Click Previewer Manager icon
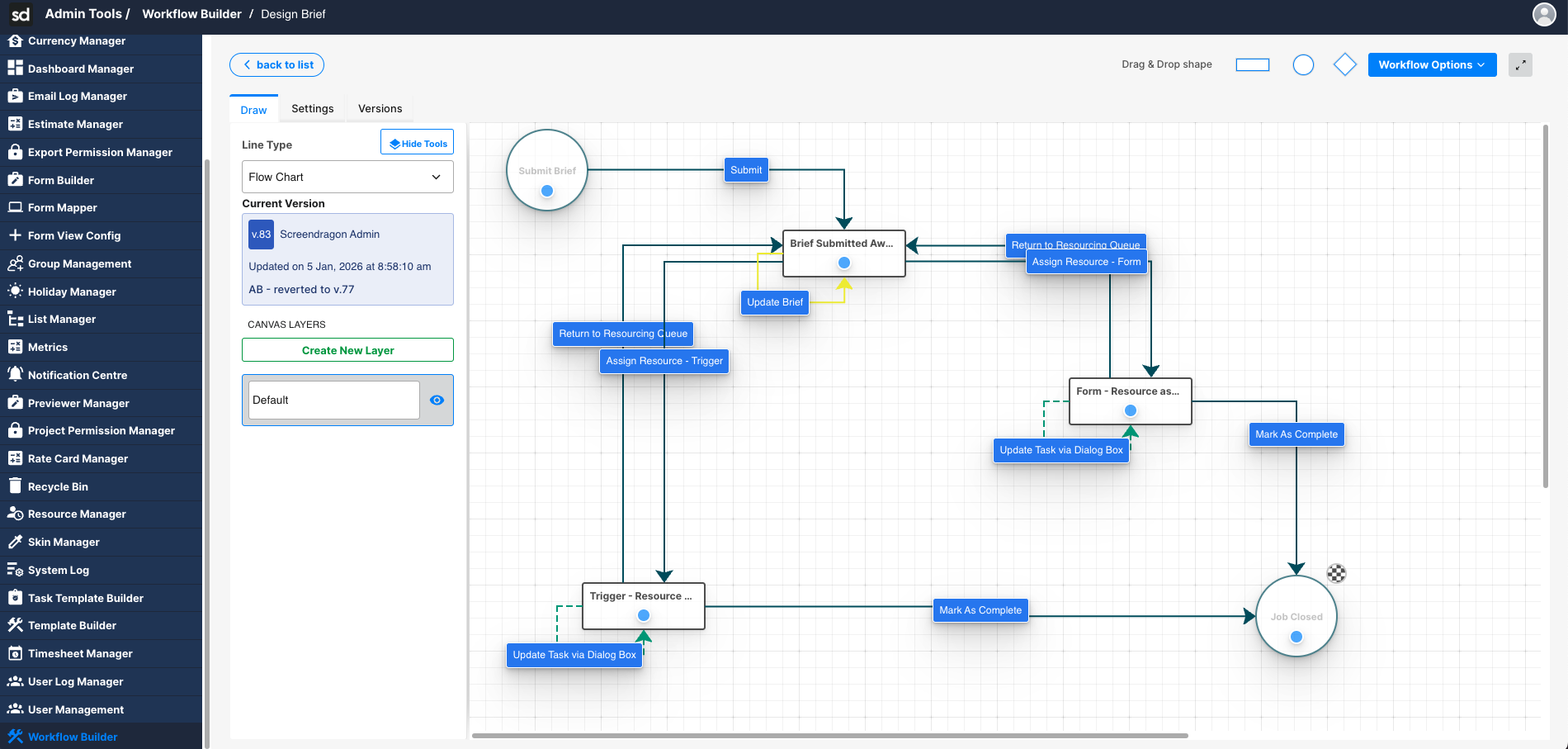The width and height of the screenshot is (1568, 749). click(x=15, y=403)
